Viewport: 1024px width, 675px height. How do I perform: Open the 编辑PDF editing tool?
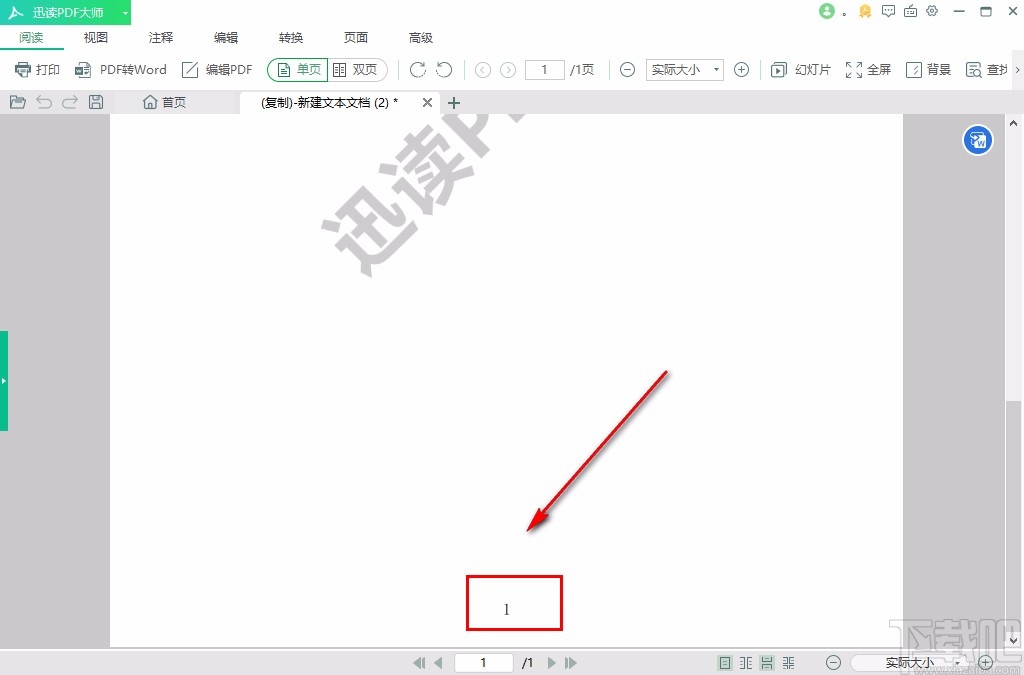(216, 69)
